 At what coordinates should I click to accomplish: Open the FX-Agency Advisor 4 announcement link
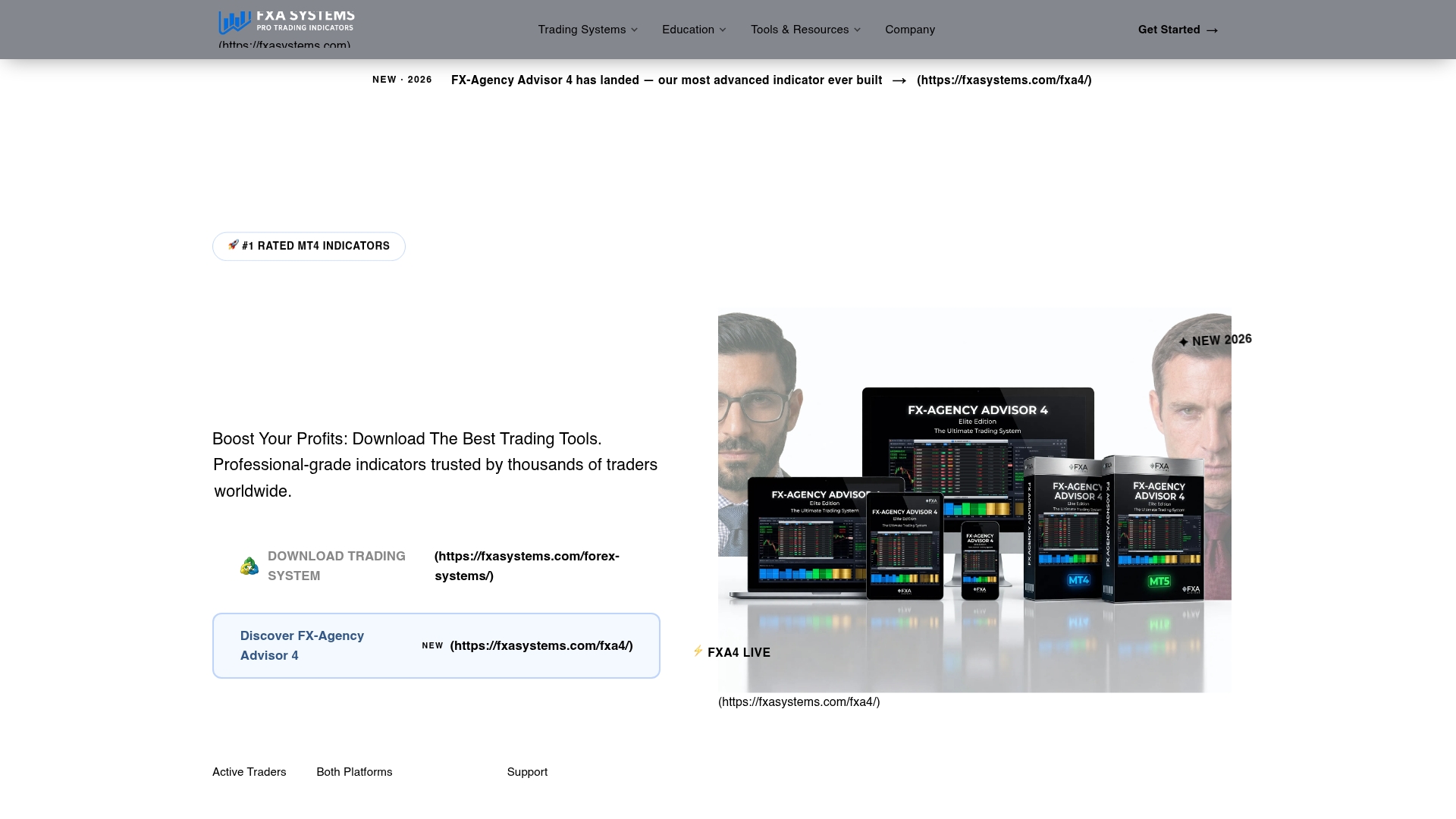click(x=667, y=80)
